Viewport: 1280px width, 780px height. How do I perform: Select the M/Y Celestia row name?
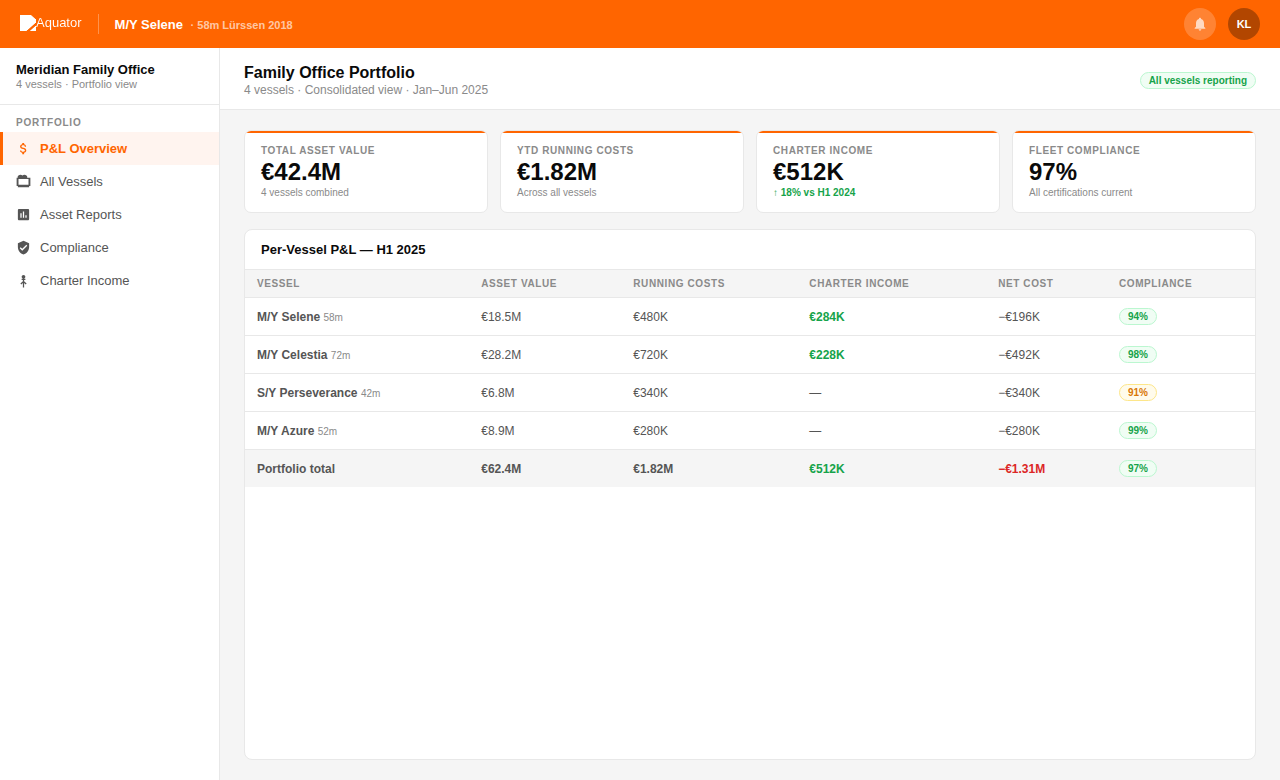tap(292, 355)
